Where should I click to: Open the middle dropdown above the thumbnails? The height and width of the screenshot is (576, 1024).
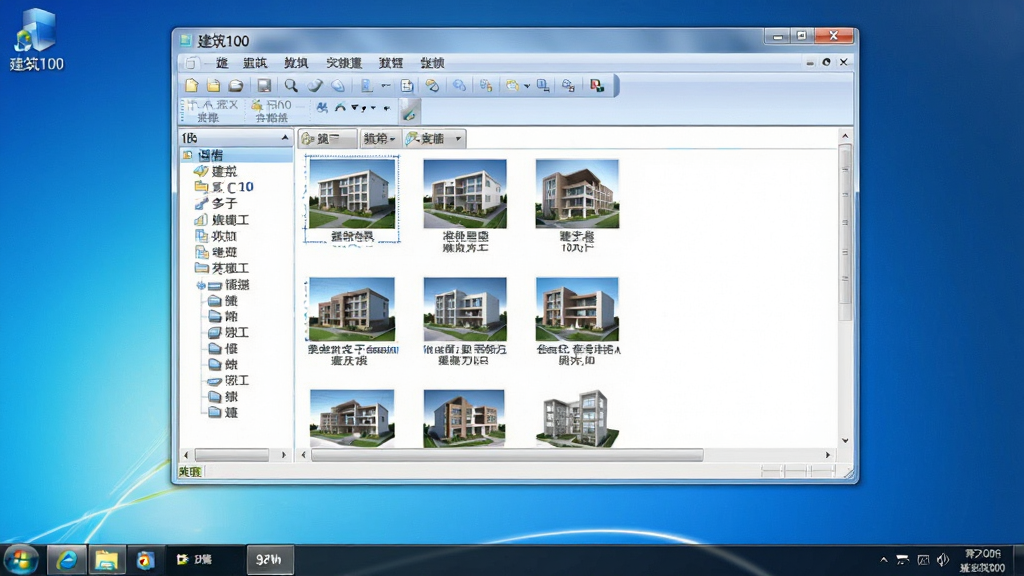[x=379, y=138]
